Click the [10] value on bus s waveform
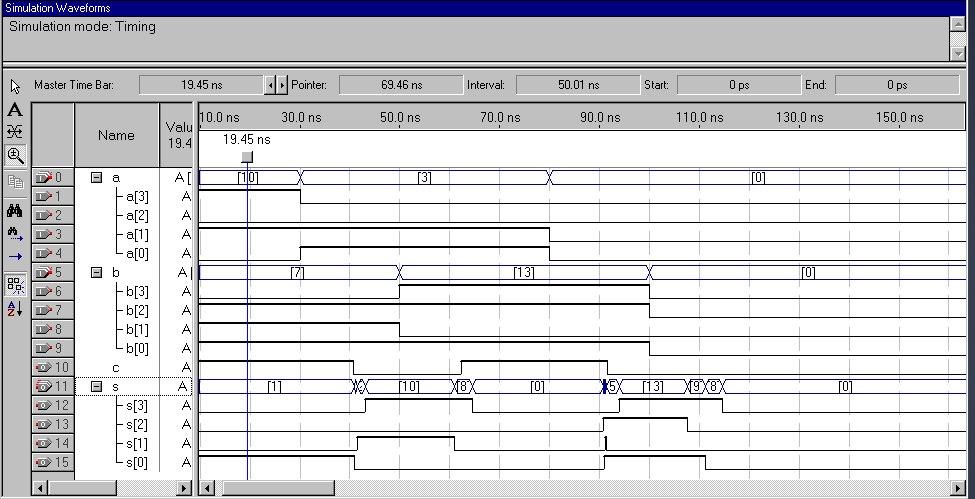 point(409,386)
